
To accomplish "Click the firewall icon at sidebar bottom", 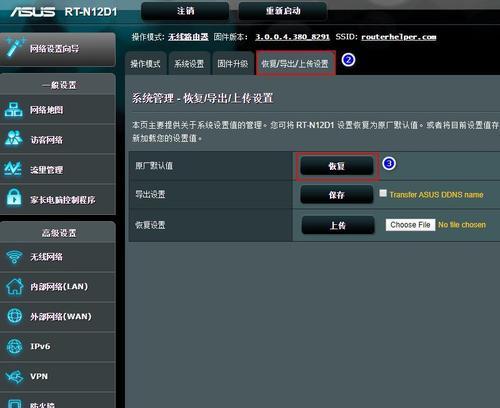I will tap(15, 404).
